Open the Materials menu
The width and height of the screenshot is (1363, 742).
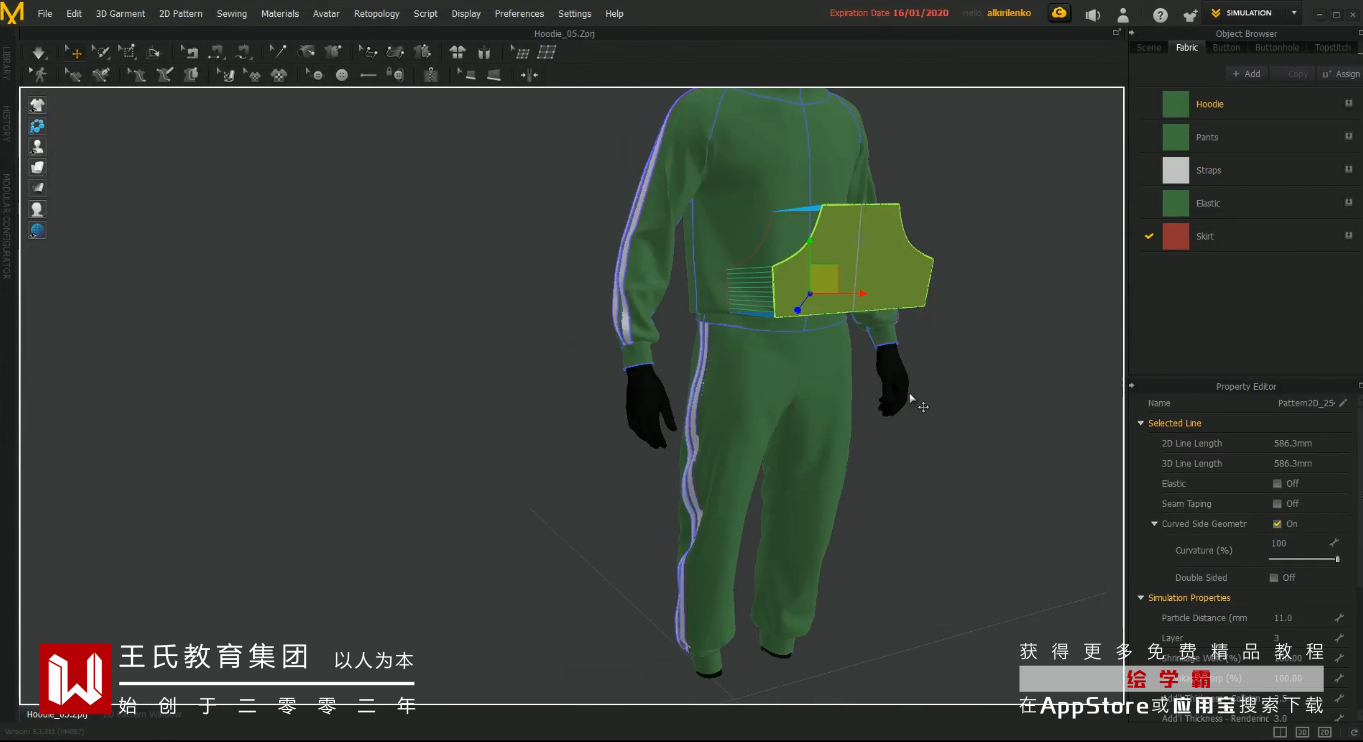coord(280,14)
